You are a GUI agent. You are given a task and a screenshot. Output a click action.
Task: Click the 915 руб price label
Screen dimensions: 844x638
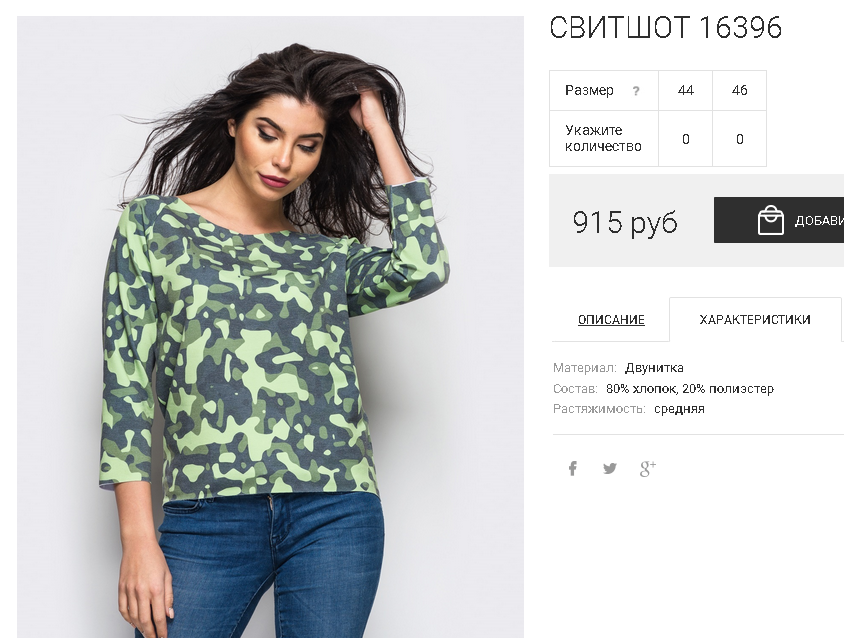pyautogui.click(x=625, y=222)
